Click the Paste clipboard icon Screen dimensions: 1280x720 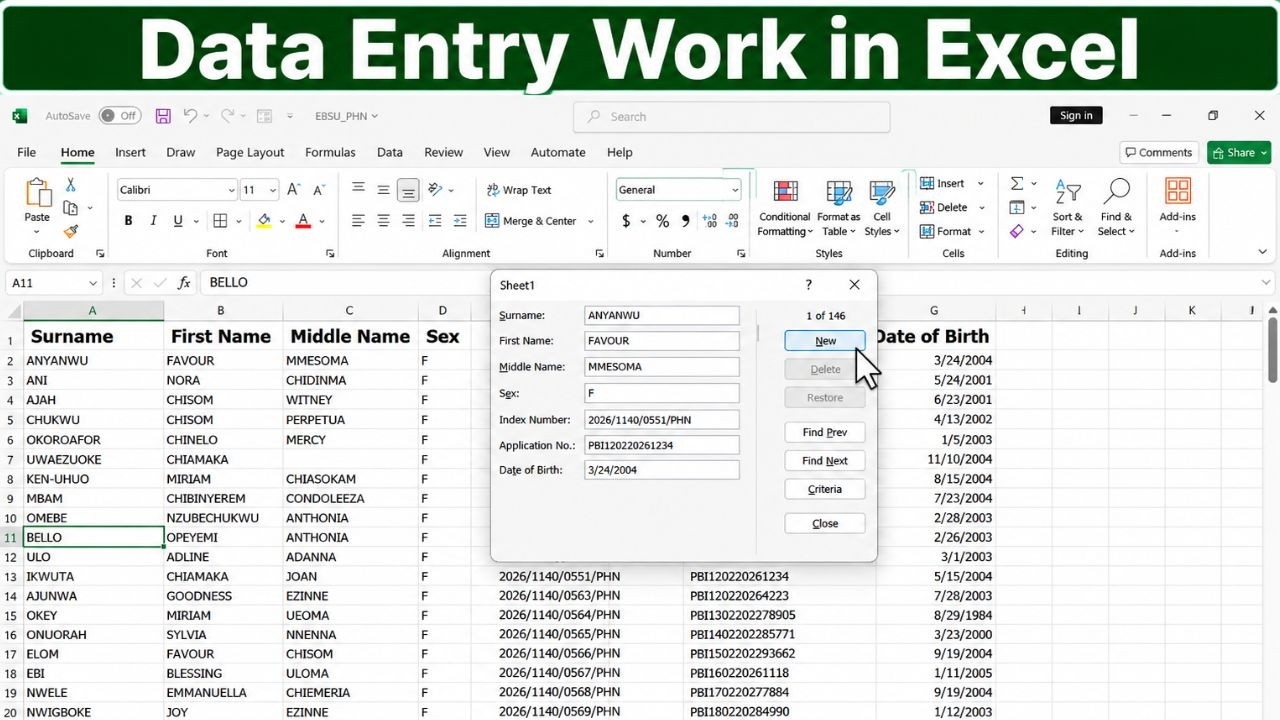coord(38,194)
